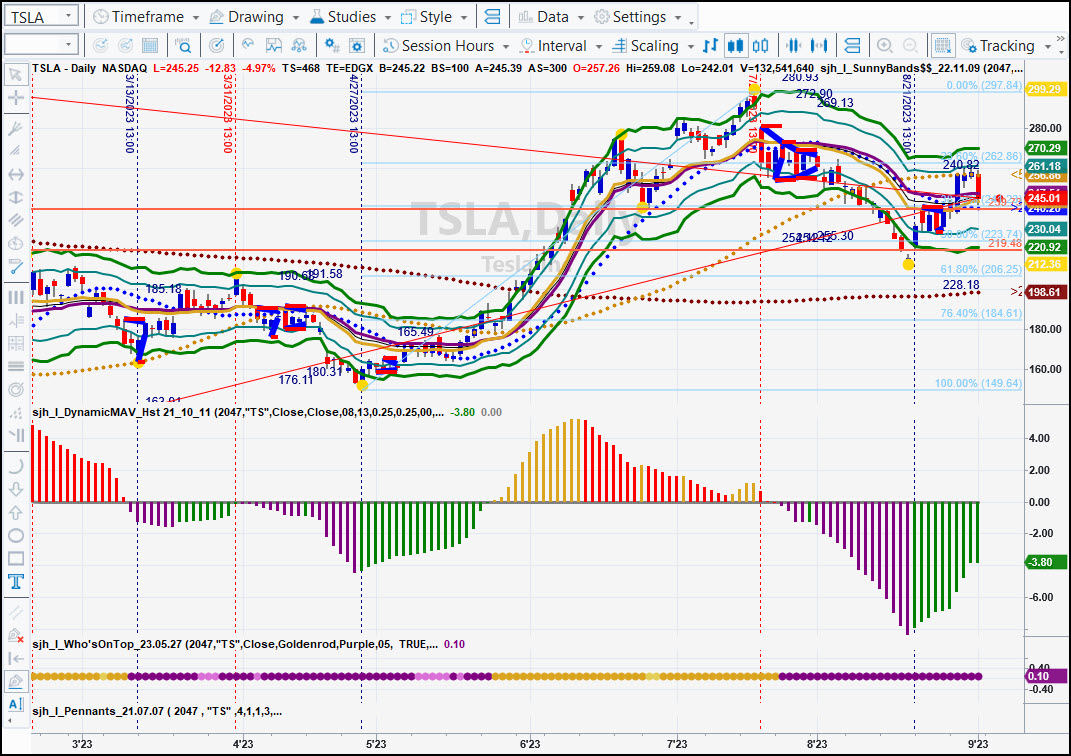1071x756 pixels.
Task: Switch chart to OHLC bar style
Action: point(710,46)
